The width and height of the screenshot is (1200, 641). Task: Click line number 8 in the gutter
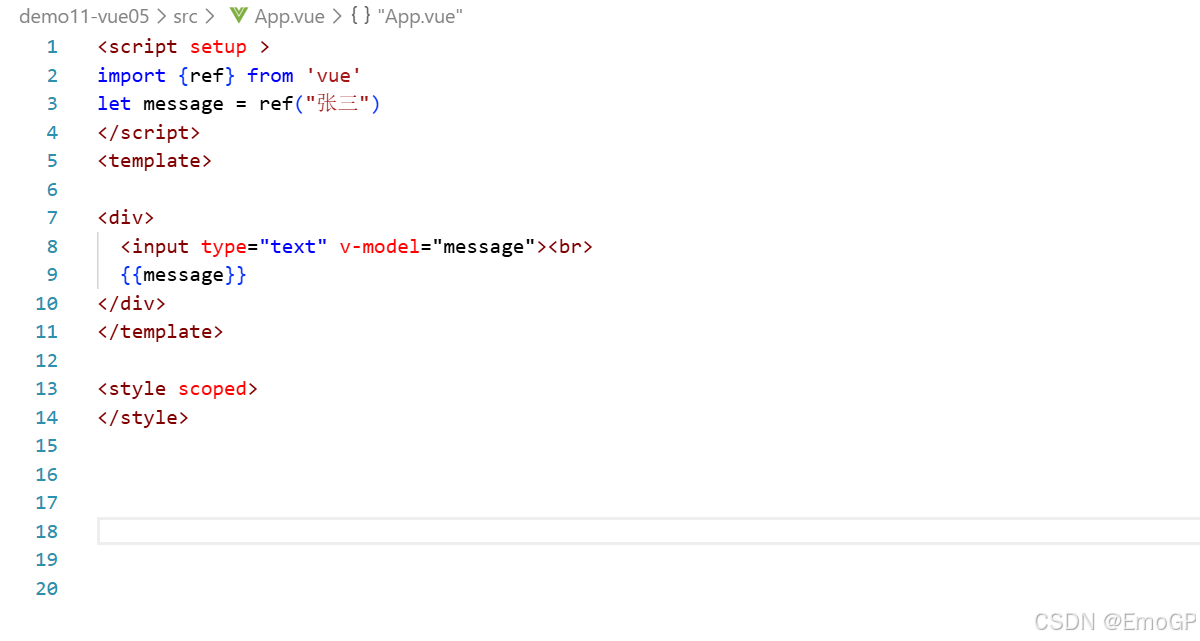point(52,246)
